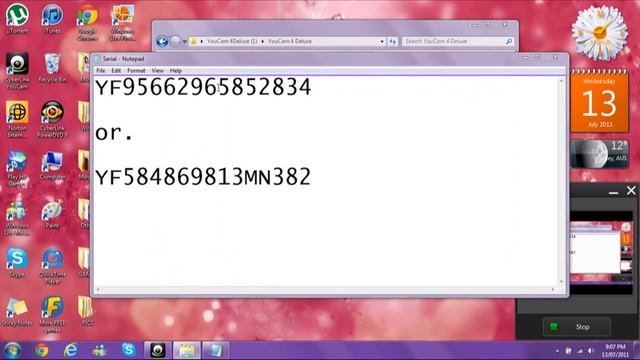Click the Back button in the Explorer window

coord(162,41)
